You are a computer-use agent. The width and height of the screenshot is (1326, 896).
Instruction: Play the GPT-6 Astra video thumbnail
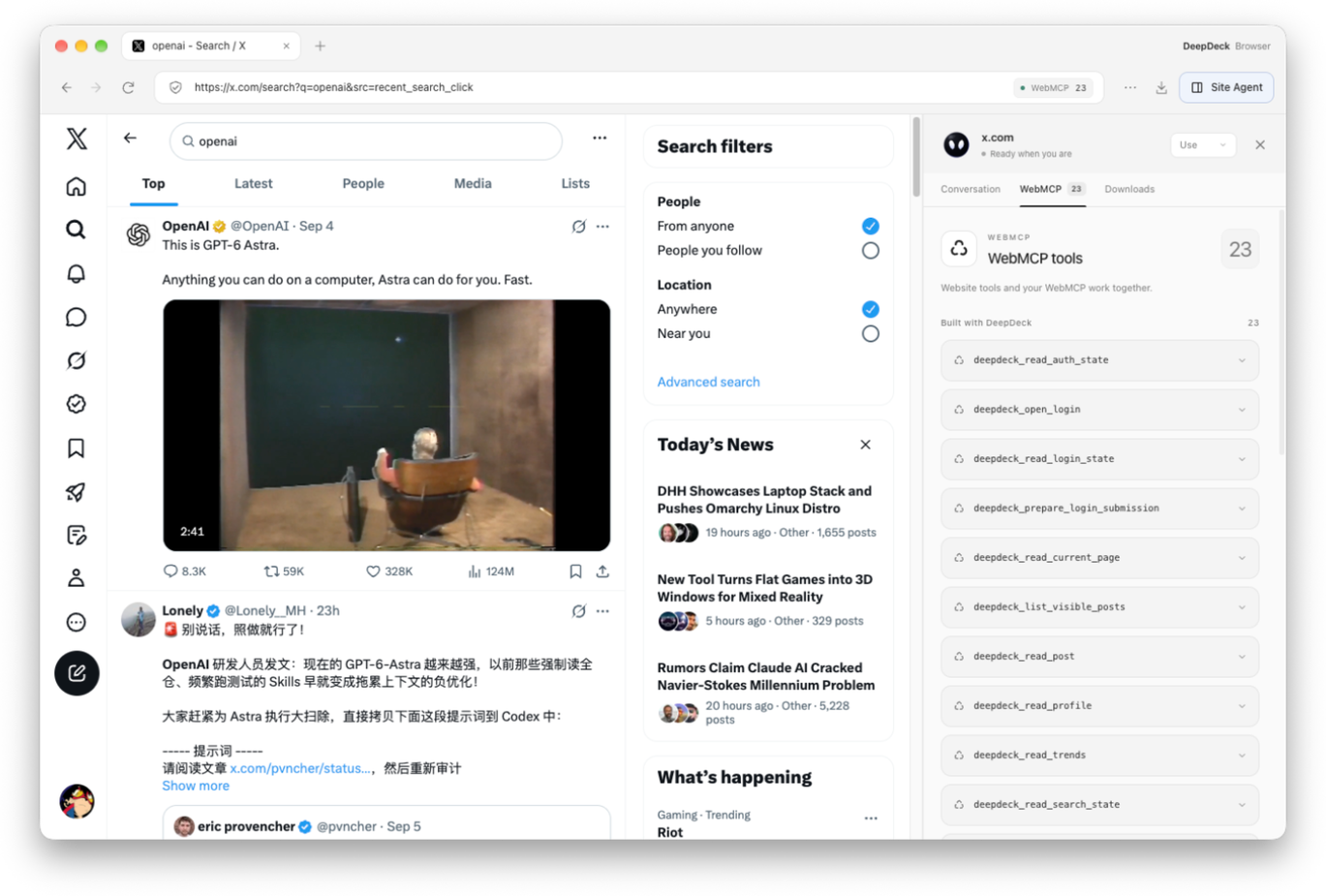(386, 425)
